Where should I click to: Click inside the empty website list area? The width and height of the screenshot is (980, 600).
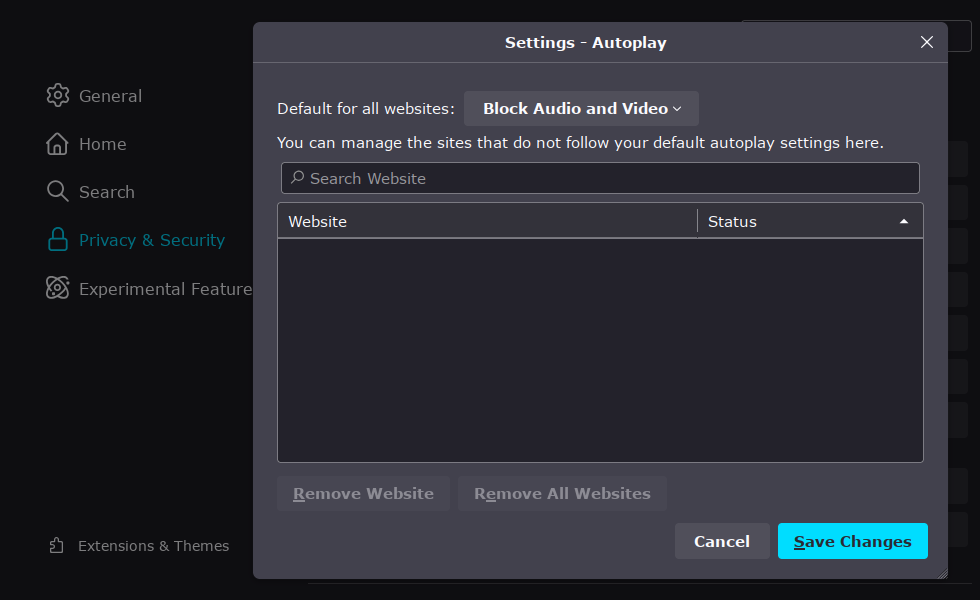[600, 350]
